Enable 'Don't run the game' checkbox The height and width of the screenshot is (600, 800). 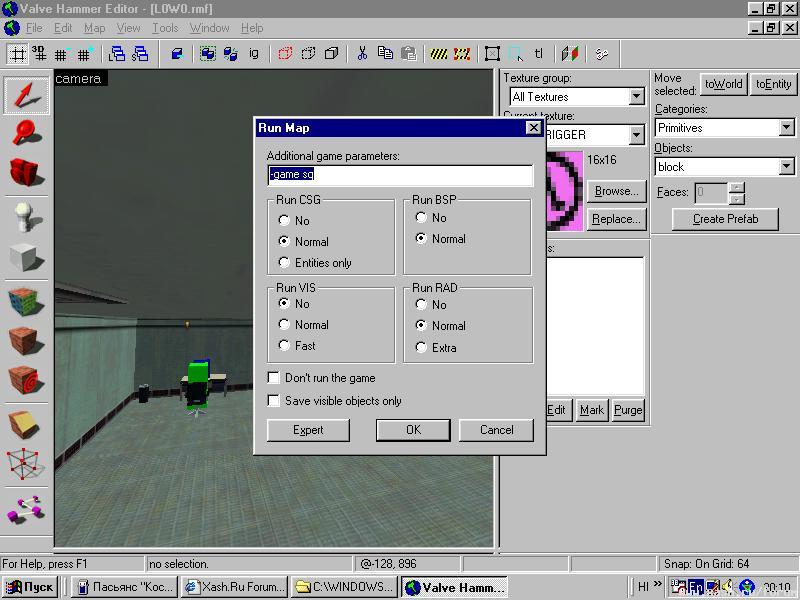point(274,378)
